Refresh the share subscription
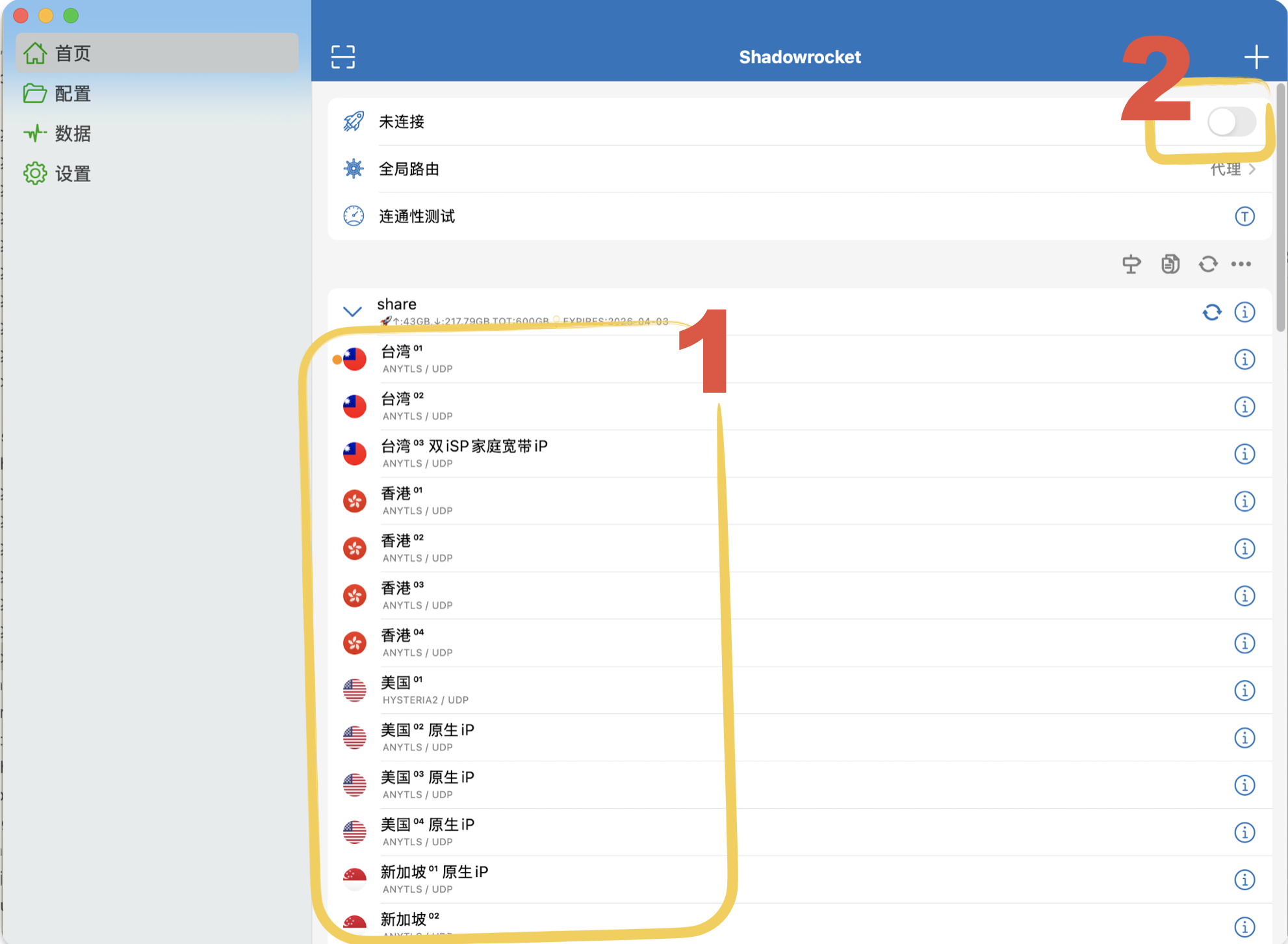Viewport: 1288px width, 944px height. click(1211, 312)
